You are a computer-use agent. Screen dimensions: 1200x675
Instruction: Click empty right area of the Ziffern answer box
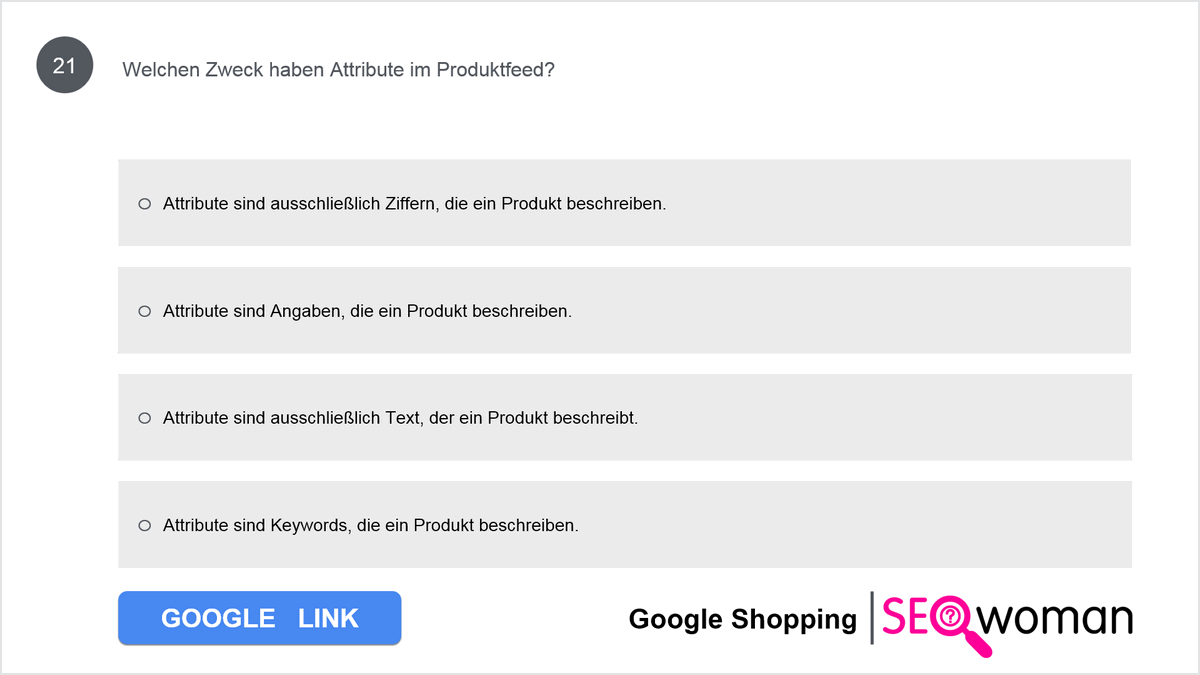900,203
